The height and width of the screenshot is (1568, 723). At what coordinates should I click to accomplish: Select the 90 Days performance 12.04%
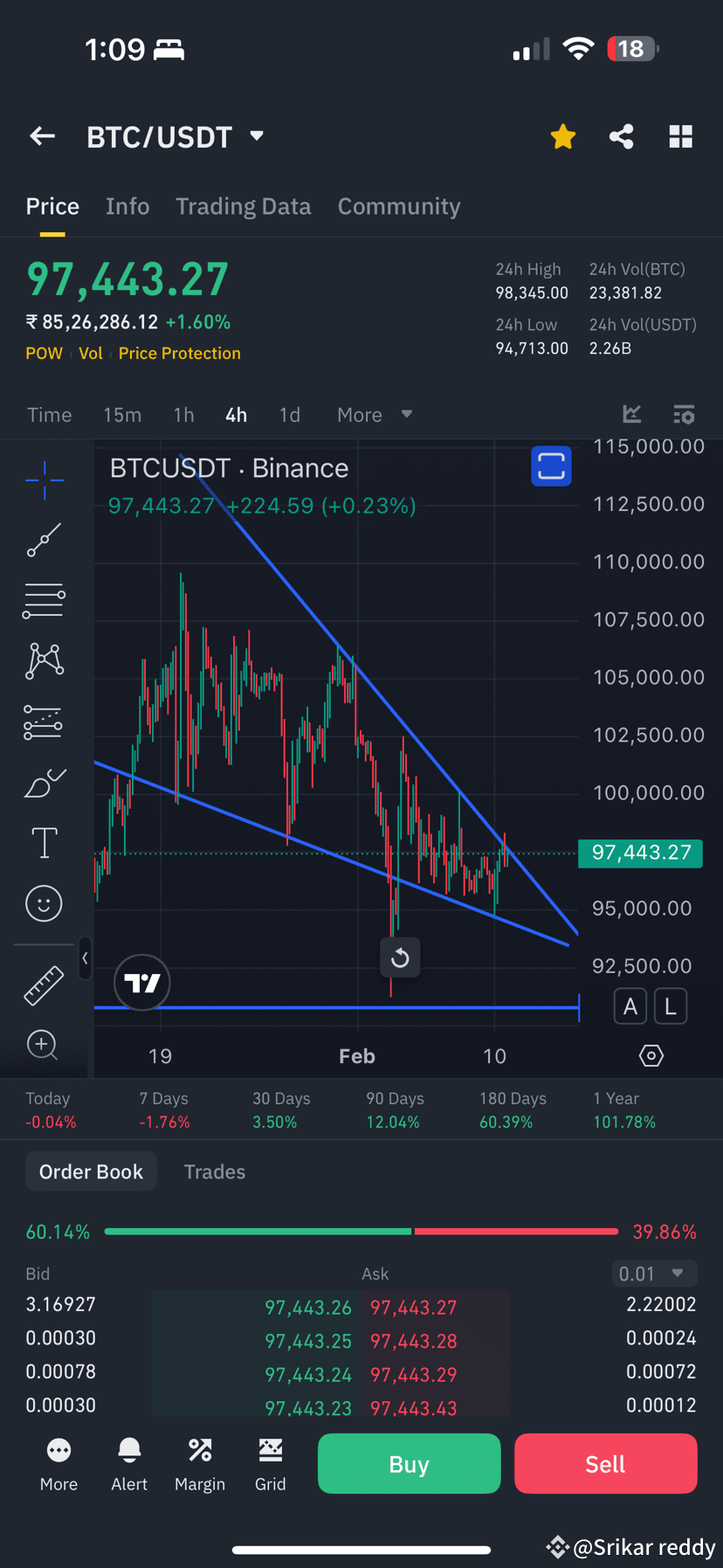pyautogui.click(x=395, y=1110)
